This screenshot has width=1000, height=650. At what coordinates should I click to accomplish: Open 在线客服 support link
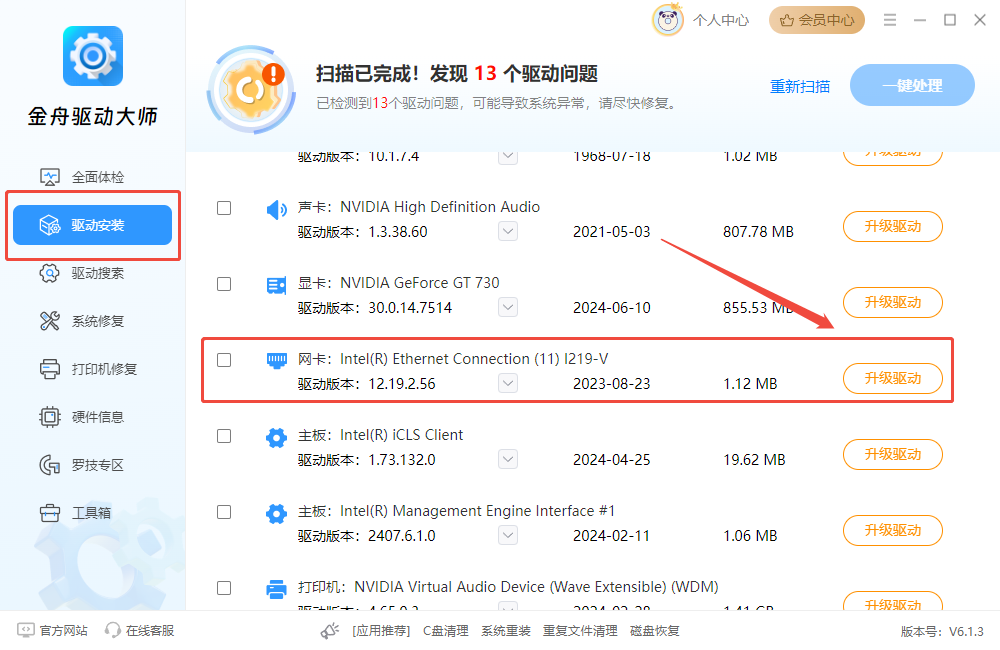[x=150, y=630]
